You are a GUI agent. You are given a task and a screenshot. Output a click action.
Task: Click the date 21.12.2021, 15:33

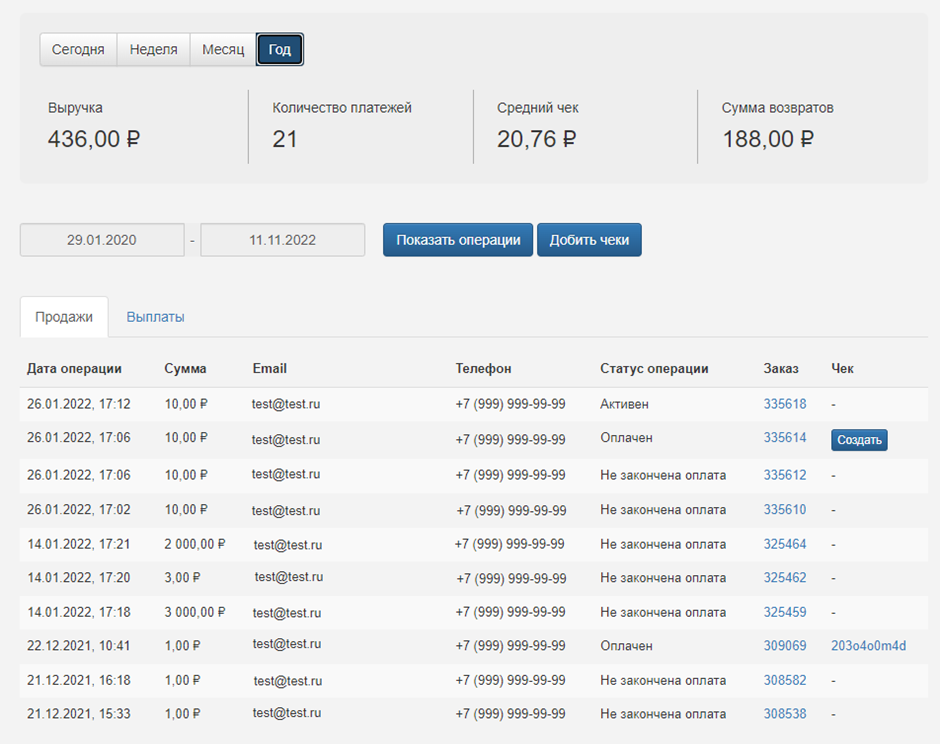(x=79, y=713)
